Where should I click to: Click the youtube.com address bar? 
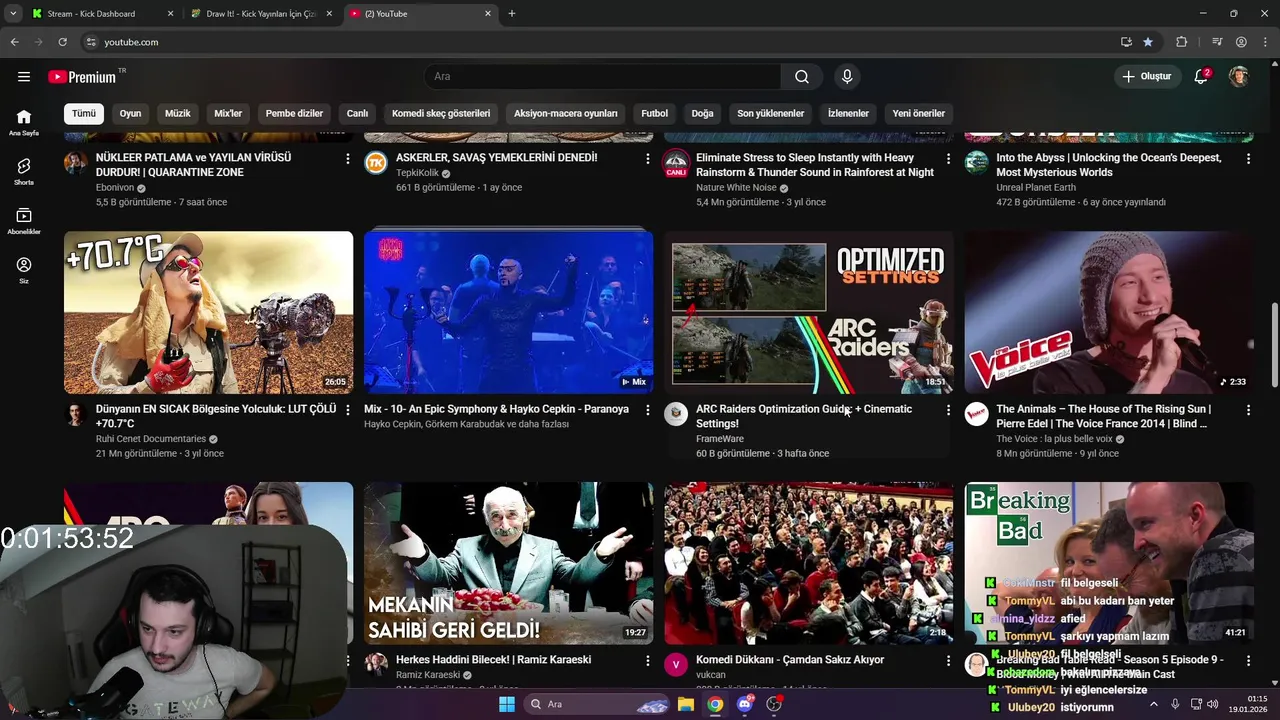coord(600,42)
